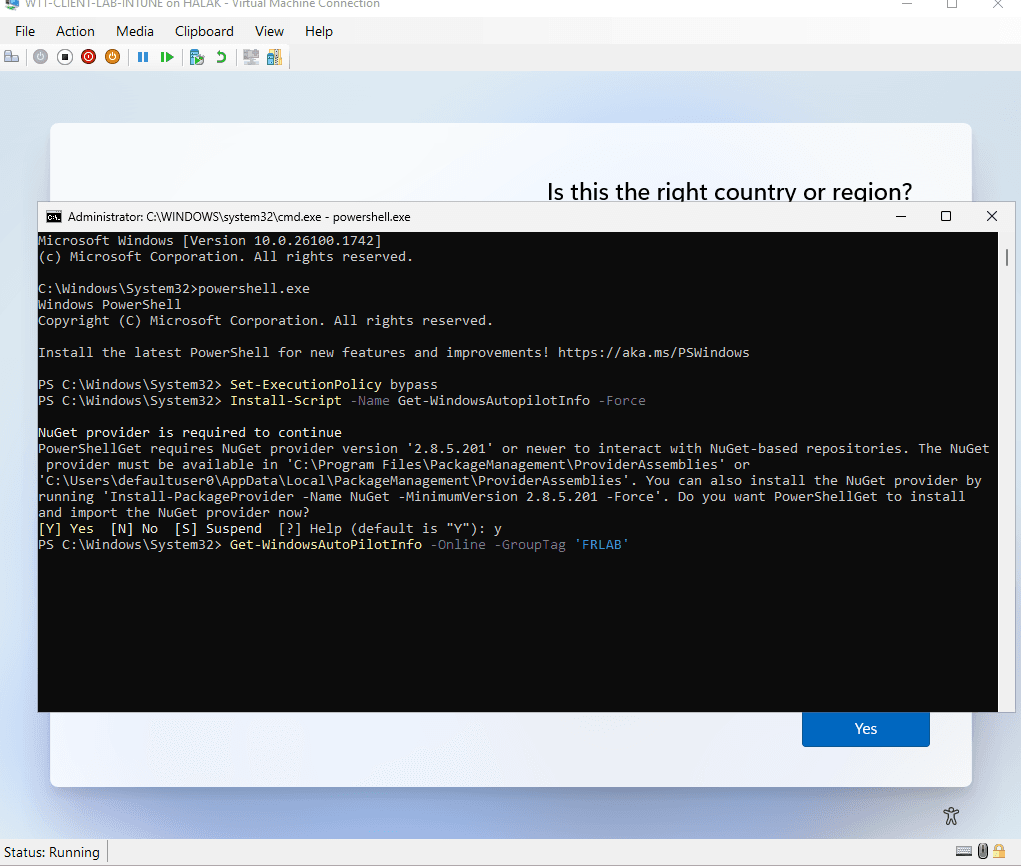Turn off the virtual machine
Image resolution: width=1021 pixels, height=867 pixels.
click(x=63, y=57)
